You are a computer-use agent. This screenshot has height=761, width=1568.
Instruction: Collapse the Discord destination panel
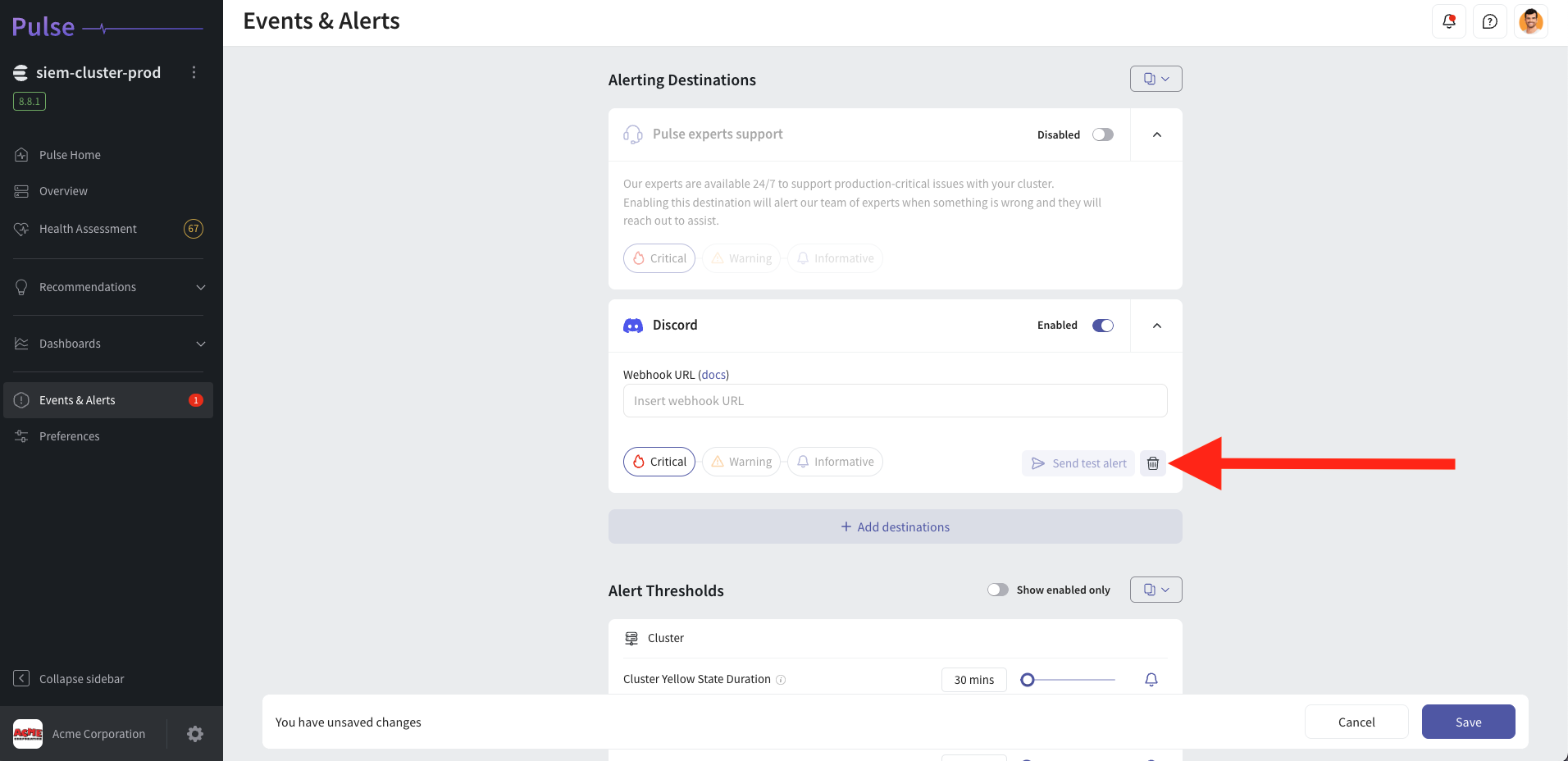pos(1156,325)
